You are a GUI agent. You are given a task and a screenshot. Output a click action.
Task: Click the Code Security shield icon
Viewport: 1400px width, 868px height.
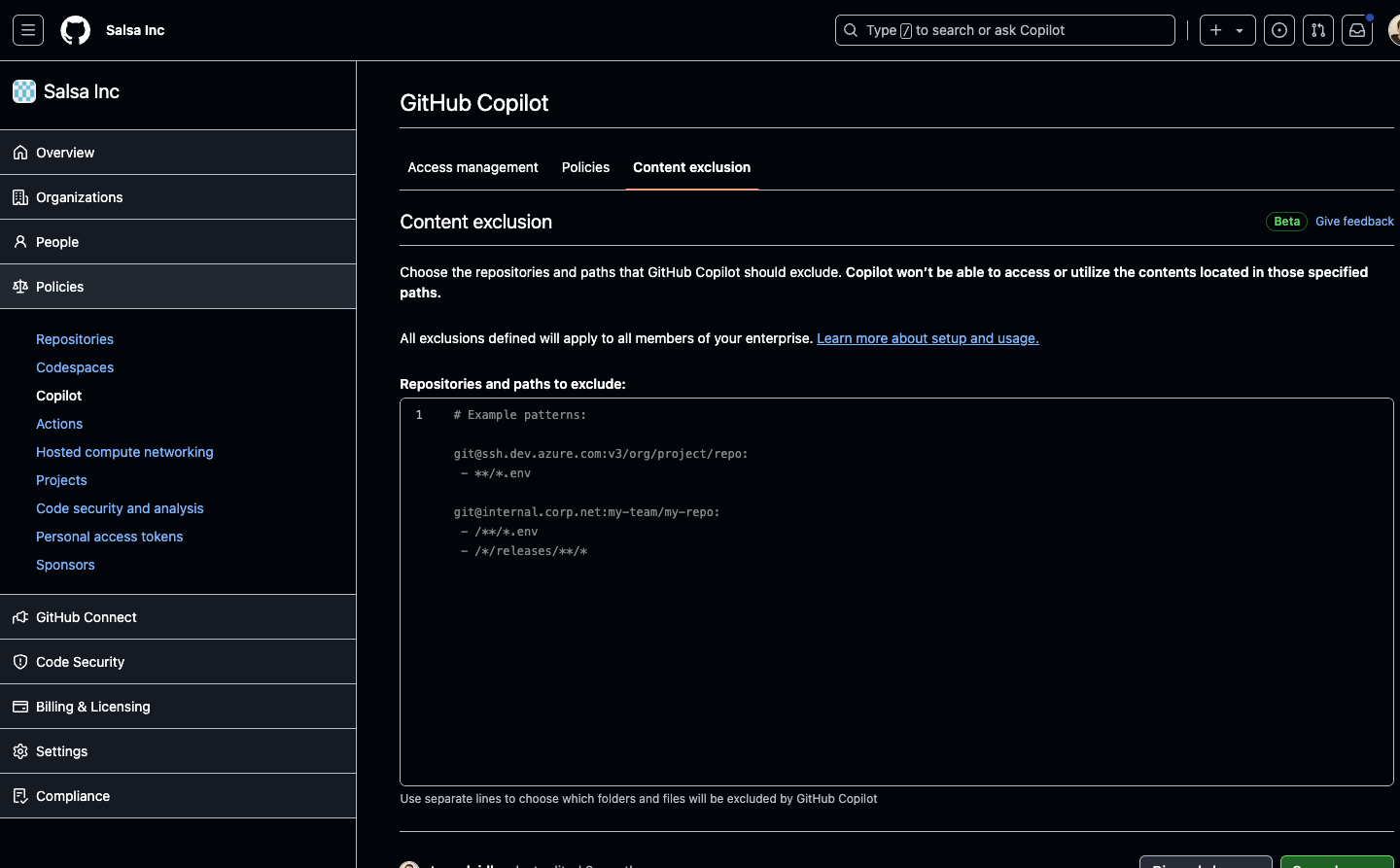tap(20, 662)
